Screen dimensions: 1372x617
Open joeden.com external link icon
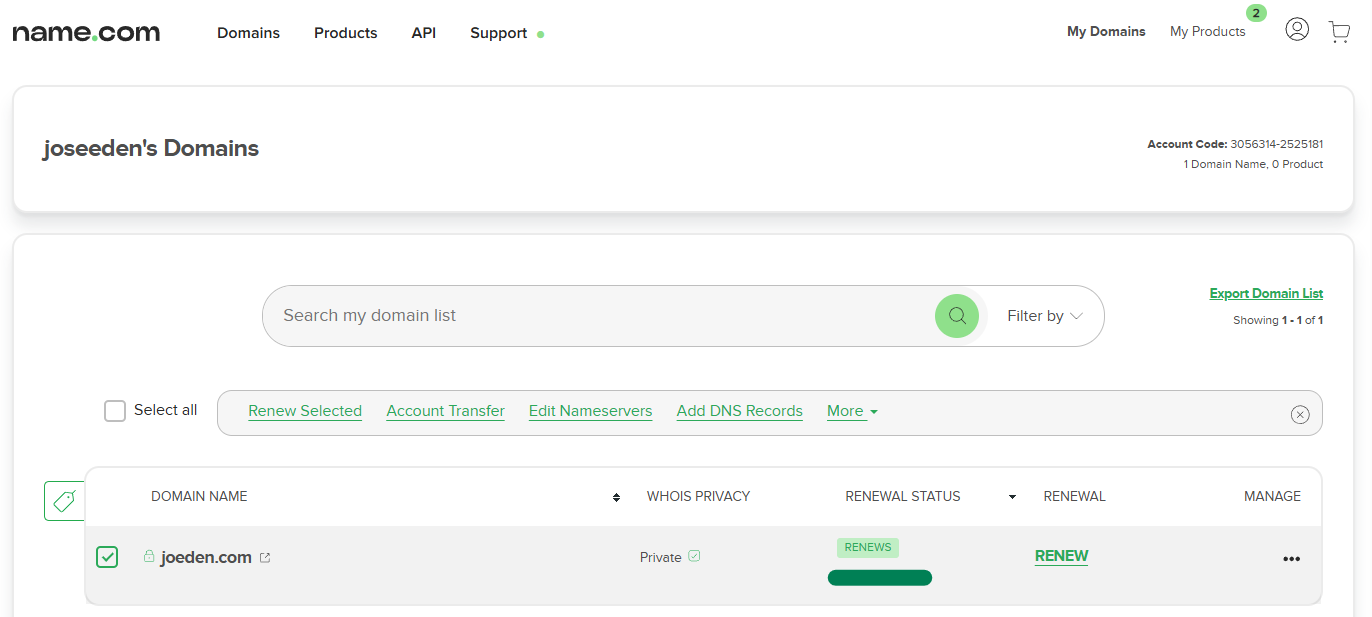coord(265,558)
